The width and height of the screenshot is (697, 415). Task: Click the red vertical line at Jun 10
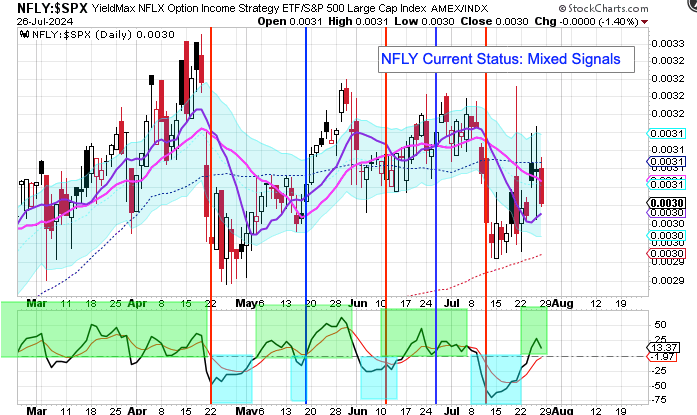pos(387,150)
